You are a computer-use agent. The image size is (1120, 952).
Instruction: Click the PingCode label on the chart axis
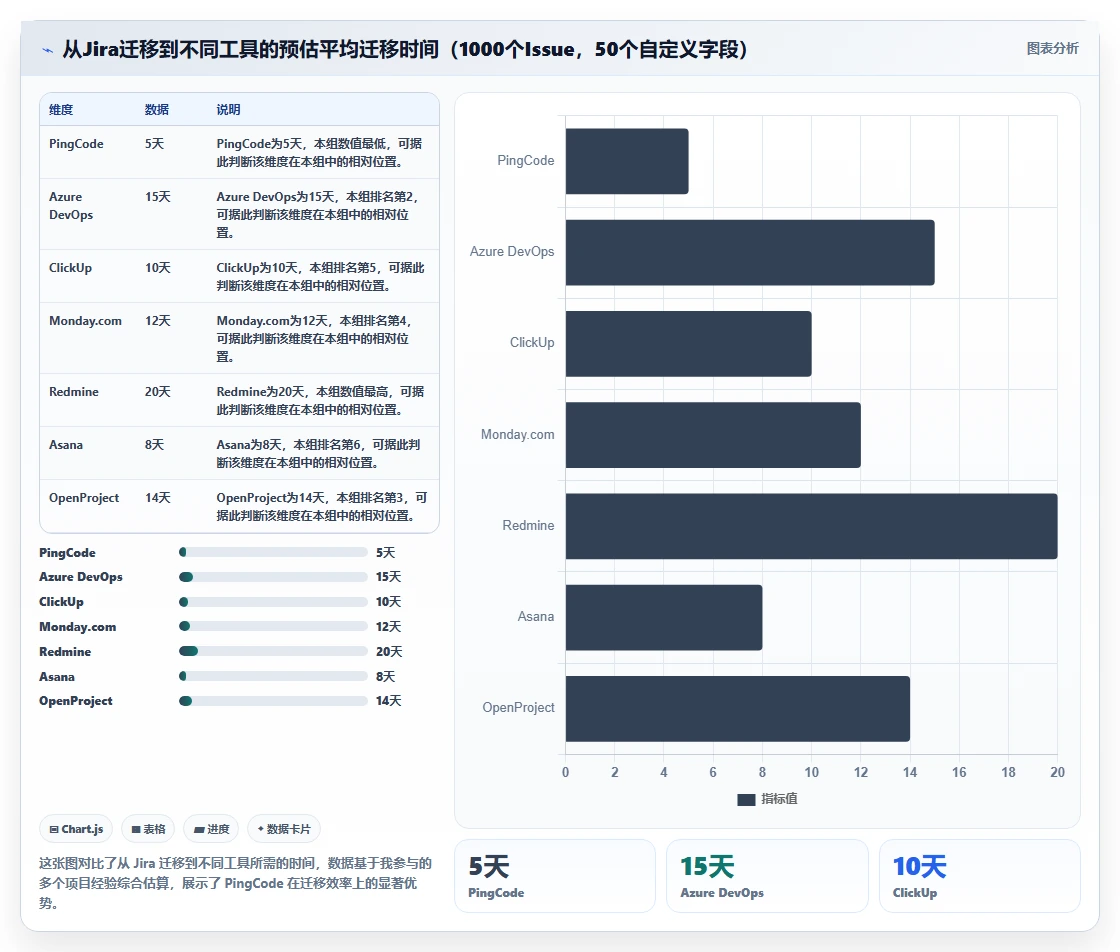point(526,161)
